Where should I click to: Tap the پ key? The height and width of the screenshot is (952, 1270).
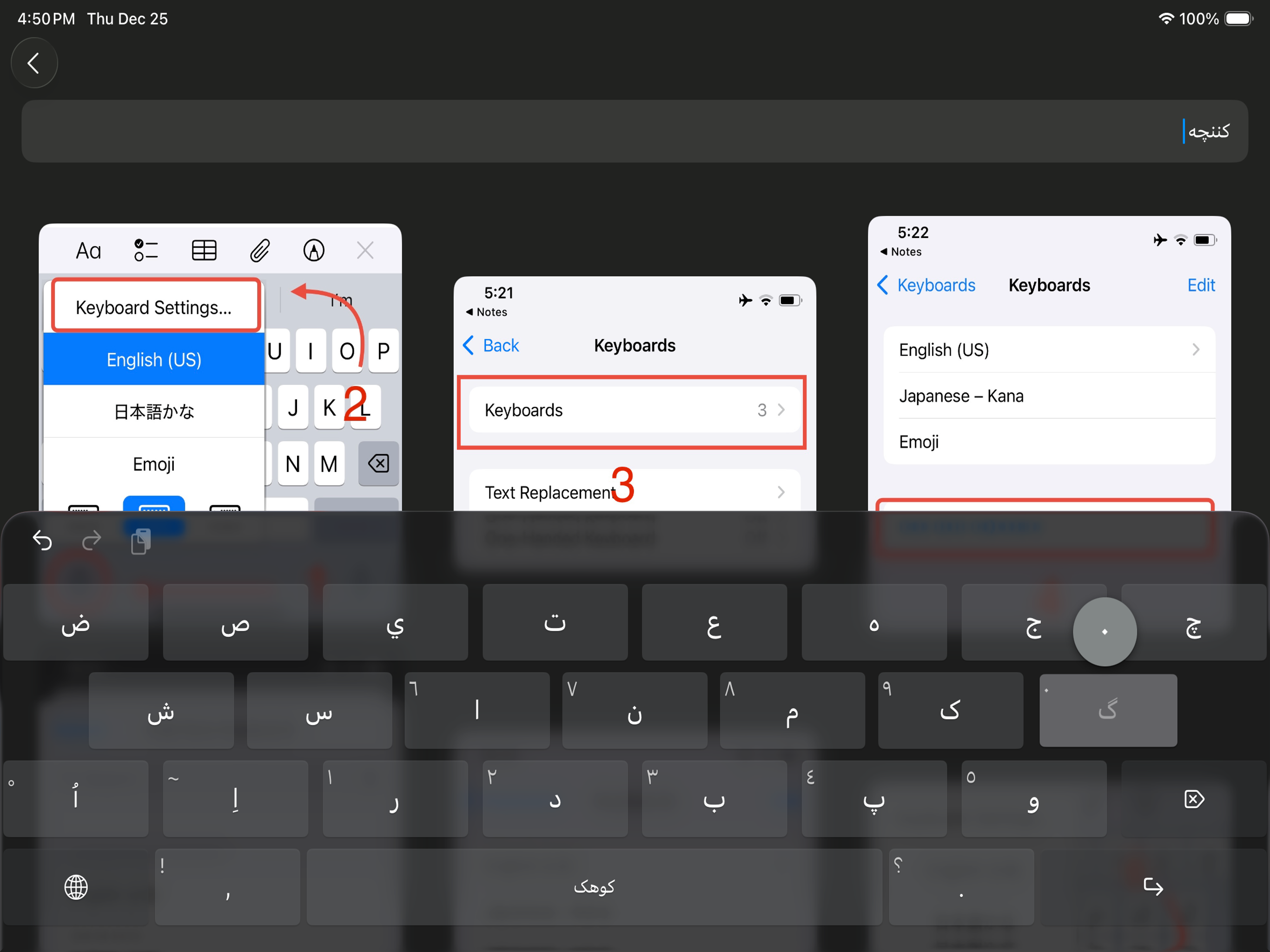click(x=874, y=798)
